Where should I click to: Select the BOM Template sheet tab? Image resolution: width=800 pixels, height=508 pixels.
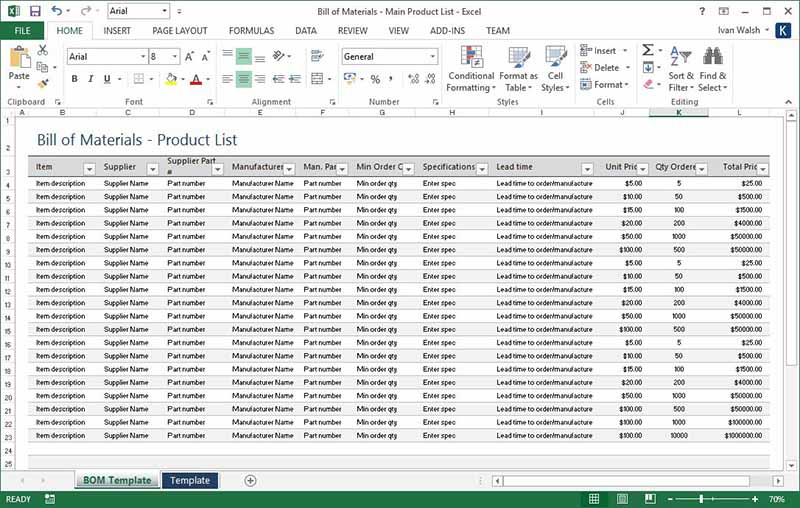(x=117, y=480)
